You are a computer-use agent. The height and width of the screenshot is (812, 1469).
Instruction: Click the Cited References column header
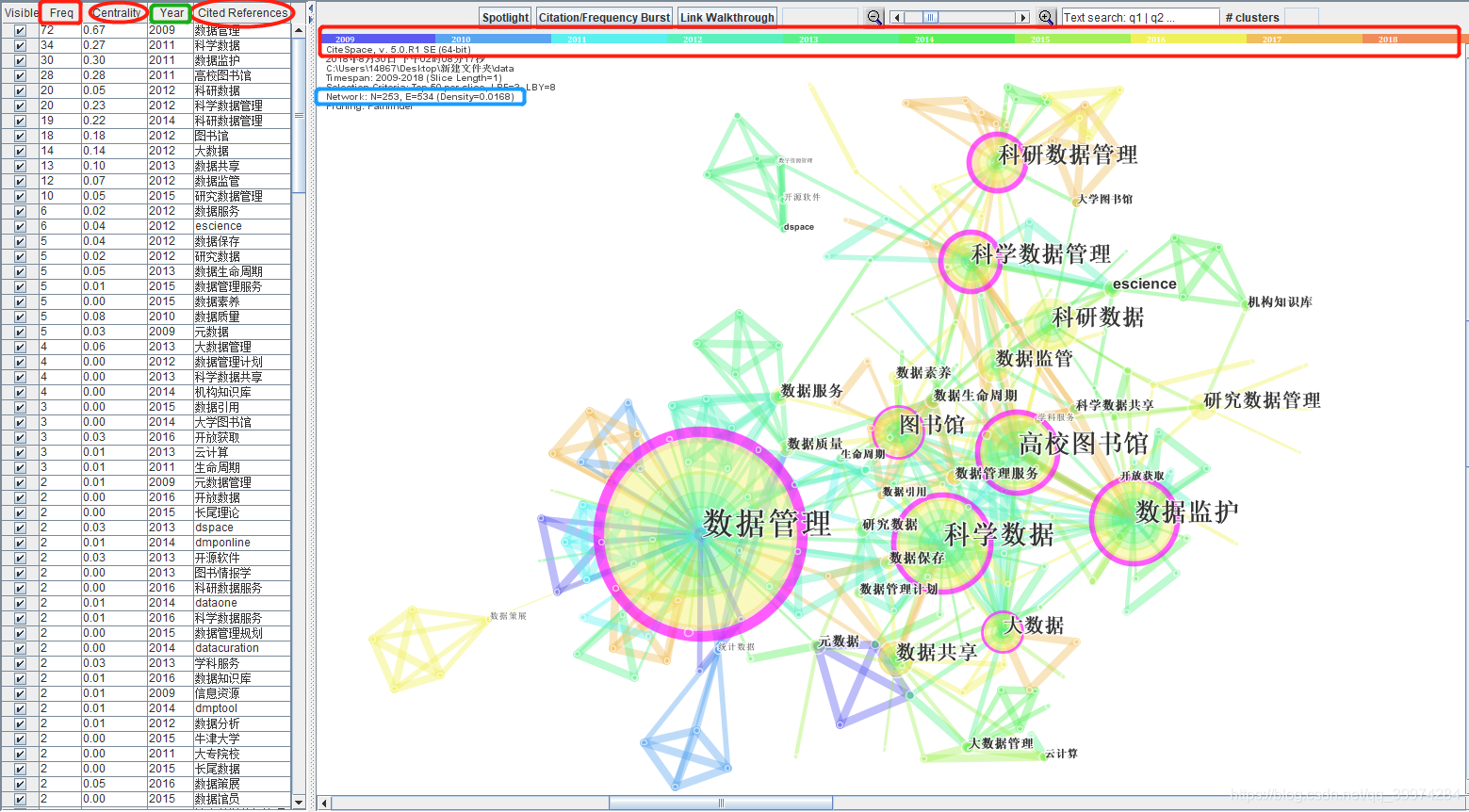242,12
